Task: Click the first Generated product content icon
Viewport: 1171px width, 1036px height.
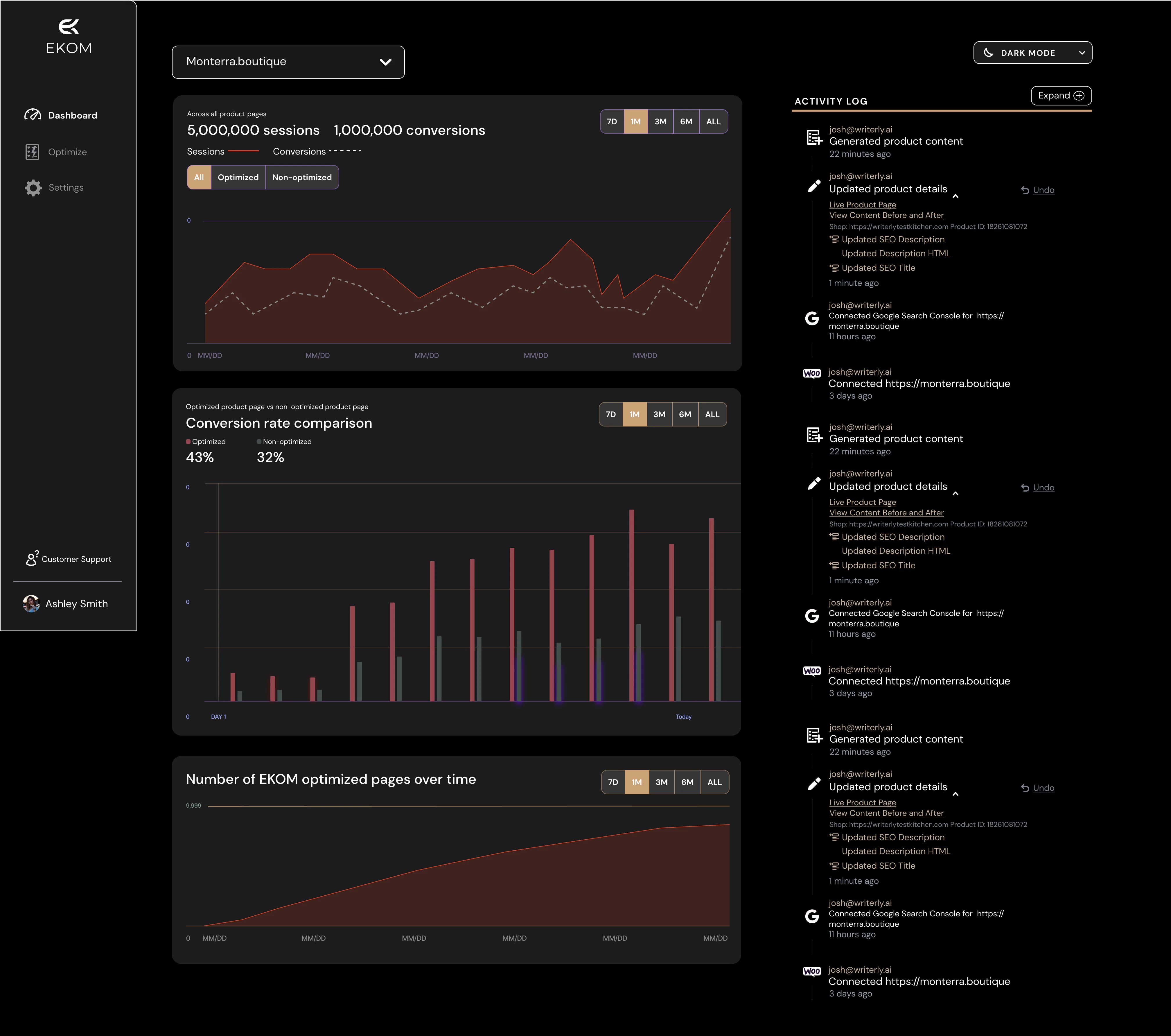Action: tap(814, 137)
